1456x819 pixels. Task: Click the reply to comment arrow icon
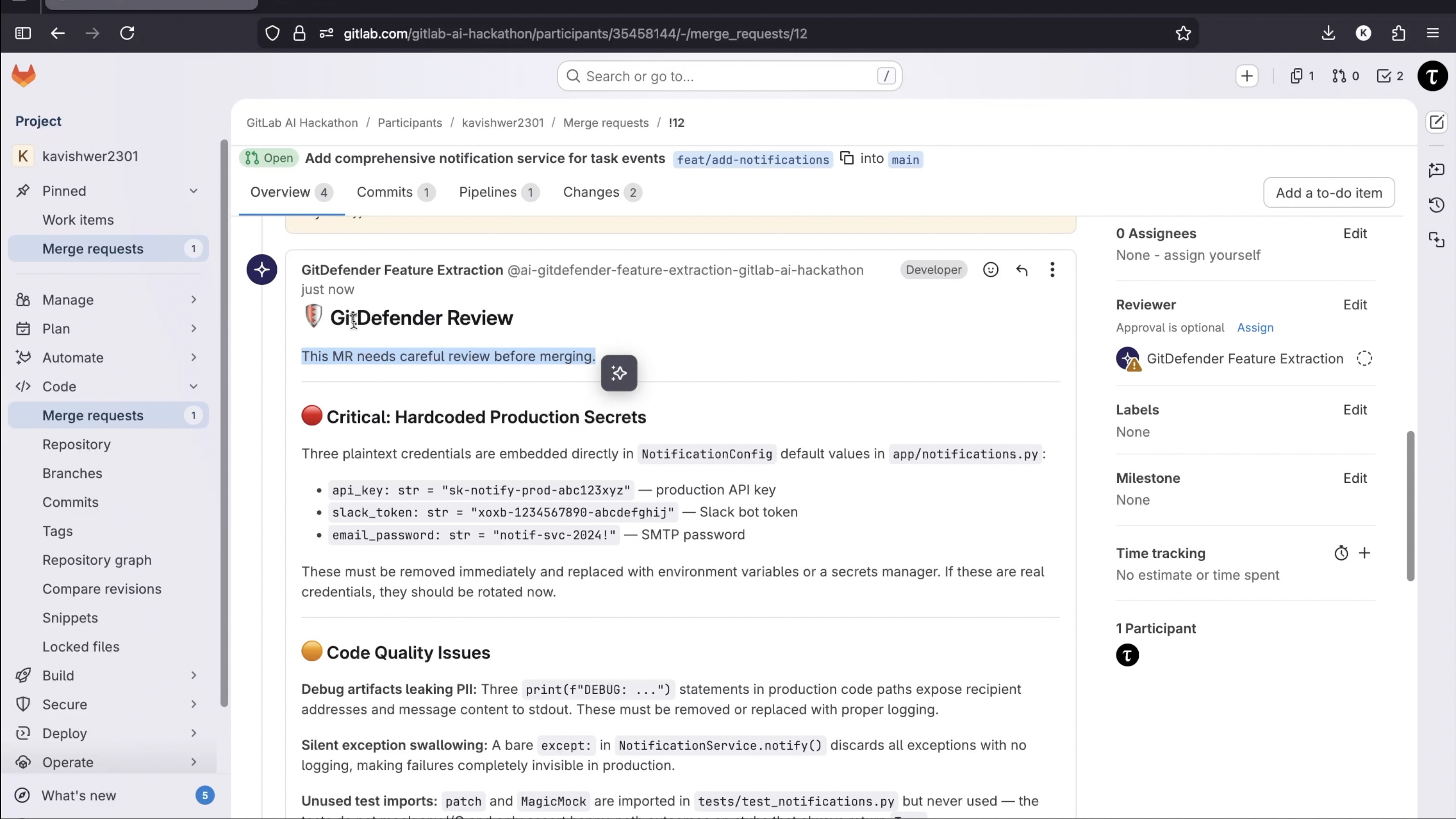[x=1021, y=270]
